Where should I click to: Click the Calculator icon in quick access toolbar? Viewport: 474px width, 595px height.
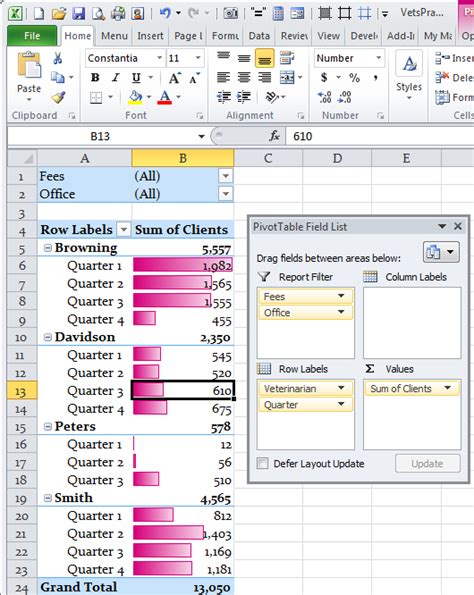click(x=278, y=14)
